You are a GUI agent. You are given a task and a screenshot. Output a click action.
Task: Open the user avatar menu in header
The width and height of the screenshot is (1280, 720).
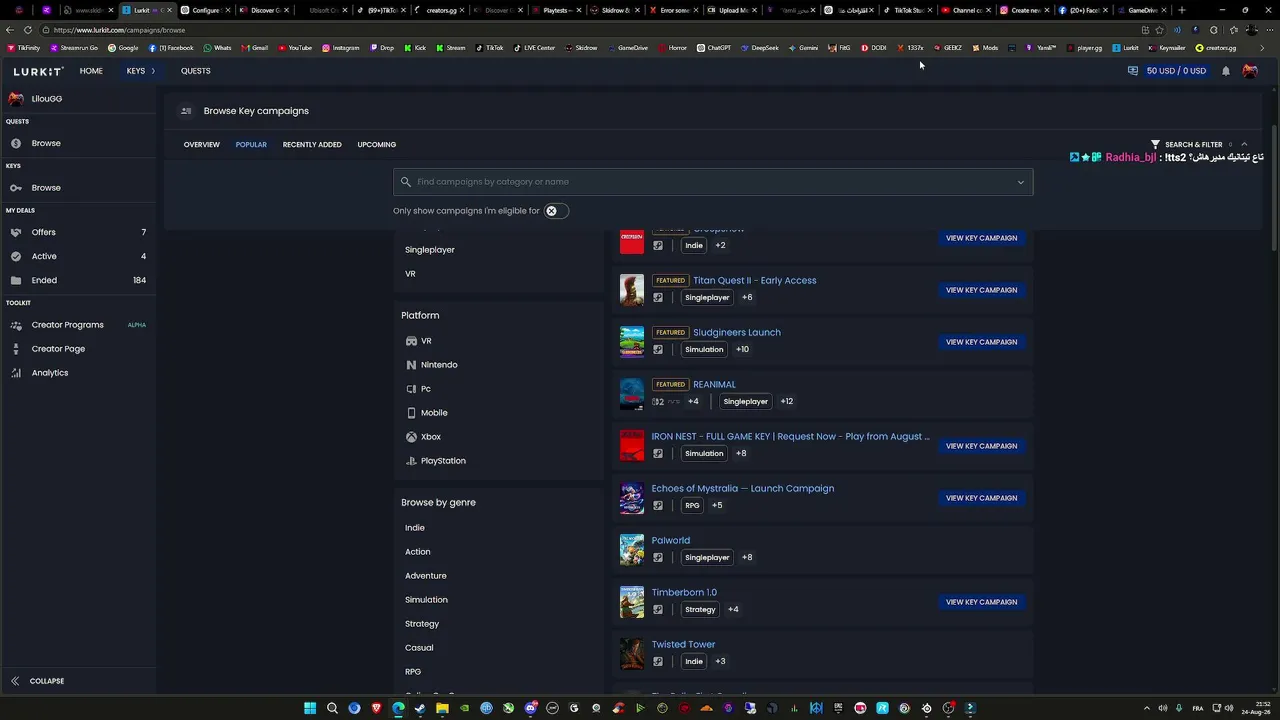1250,71
